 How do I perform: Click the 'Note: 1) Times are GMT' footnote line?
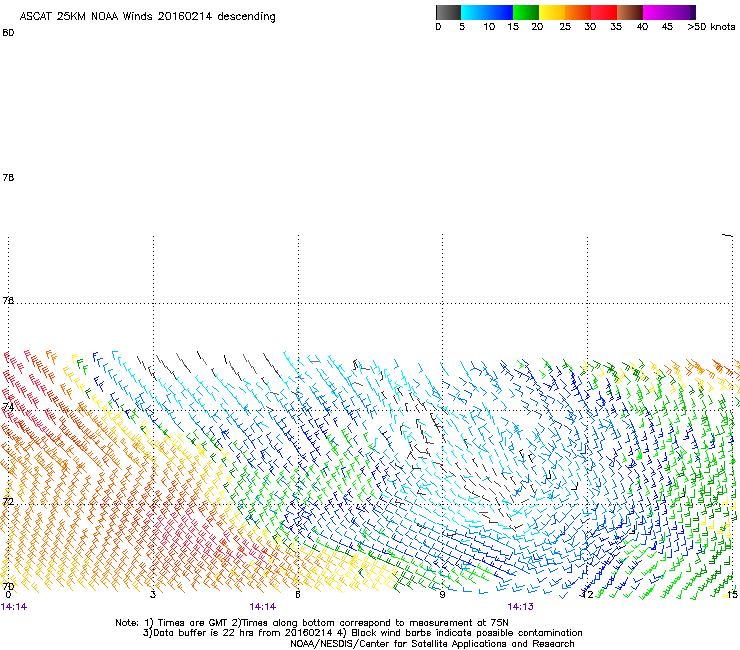tap(312, 623)
